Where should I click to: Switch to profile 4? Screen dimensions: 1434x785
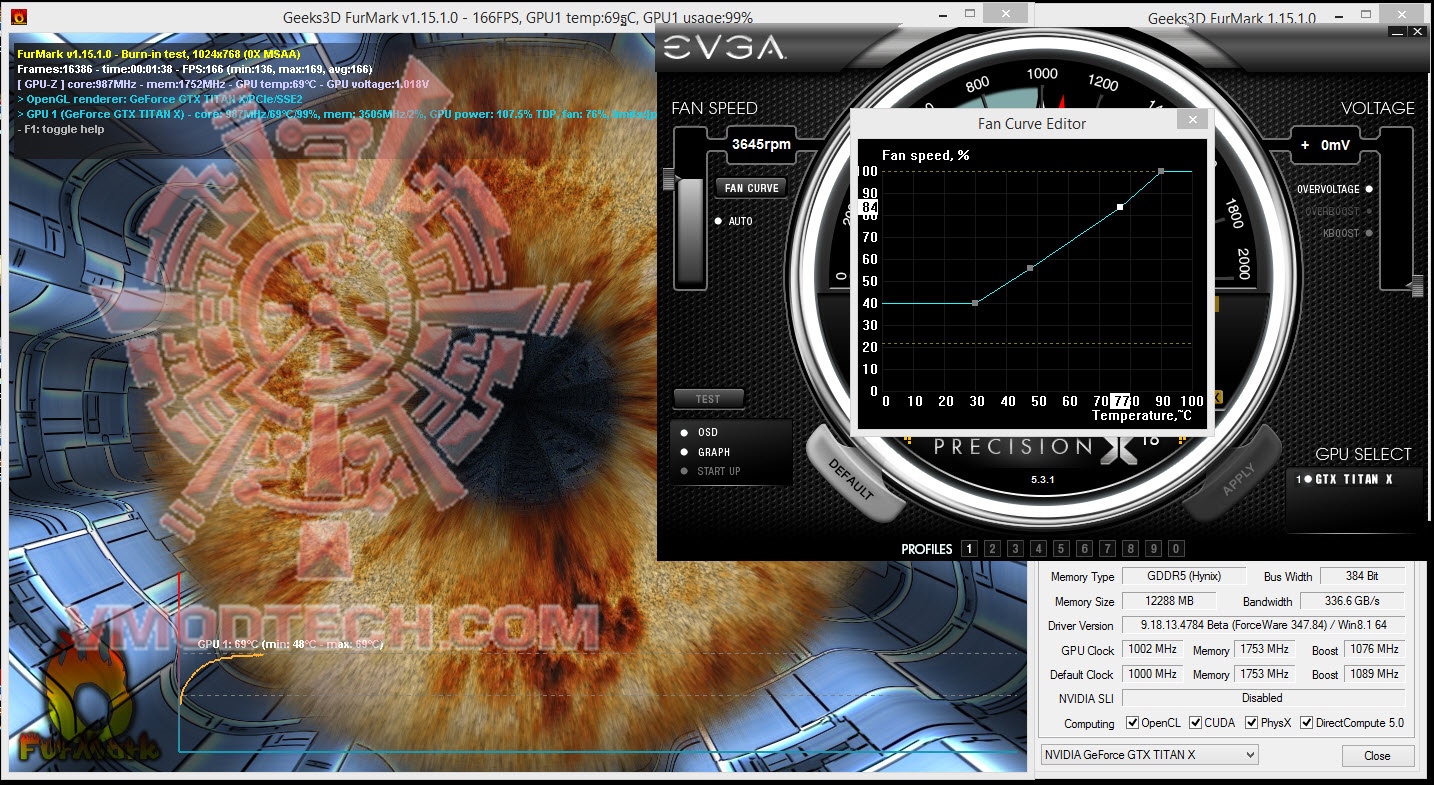click(x=1038, y=548)
